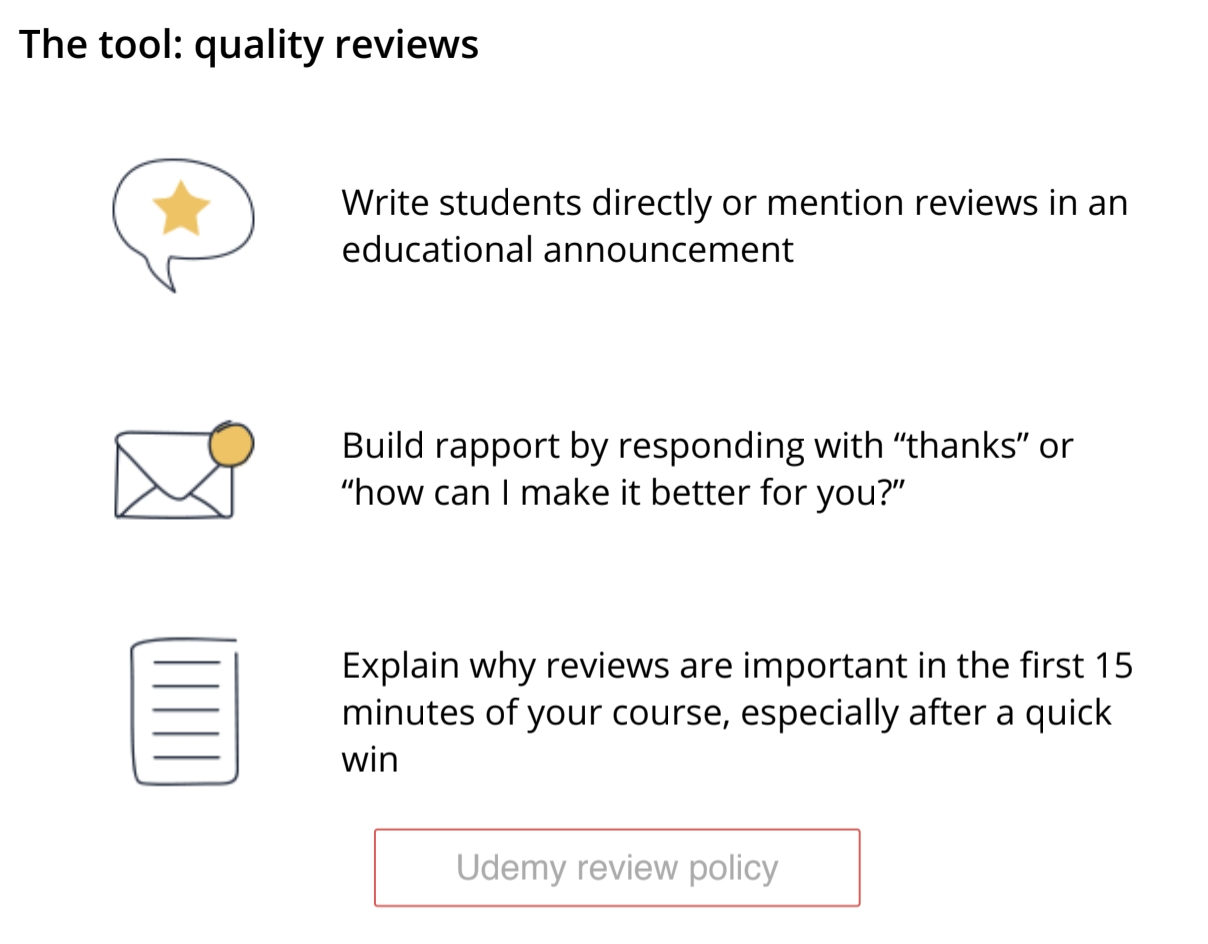Viewport: 1208px width, 944px height.
Task: Click the lined document icon
Action: pyautogui.click(x=185, y=712)
